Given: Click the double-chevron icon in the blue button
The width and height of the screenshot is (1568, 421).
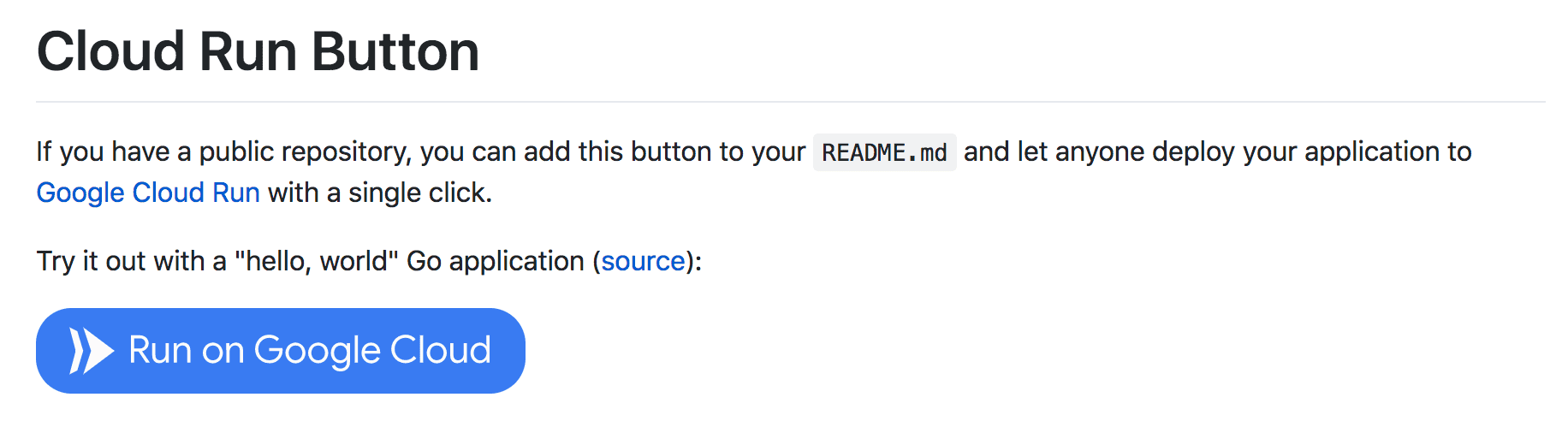Looking at the screenshot, I should click(92, 351).
